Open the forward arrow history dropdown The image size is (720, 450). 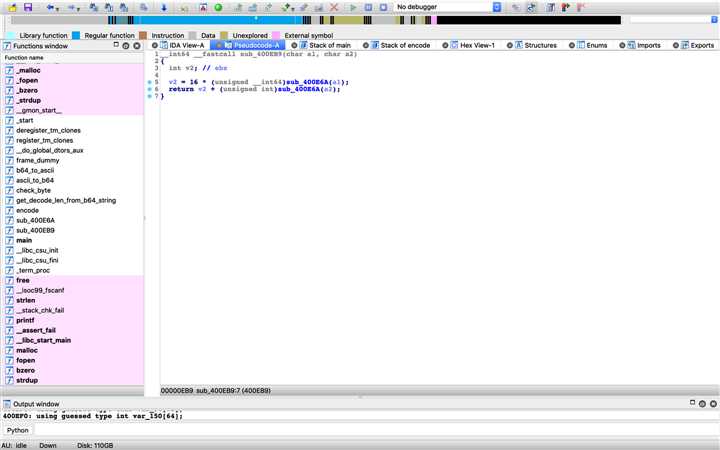[x=78, y=8]
